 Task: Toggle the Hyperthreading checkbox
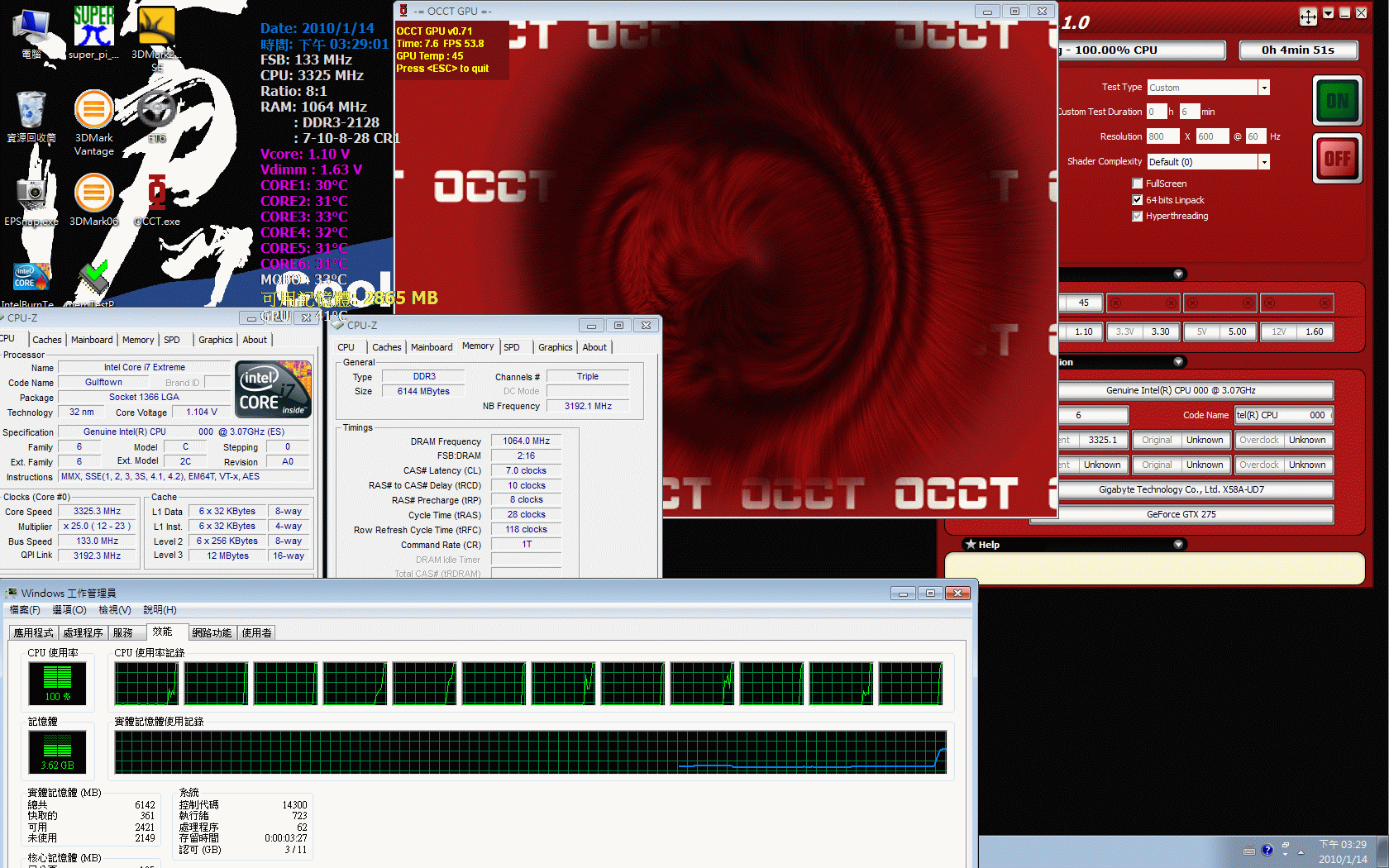1138,217
